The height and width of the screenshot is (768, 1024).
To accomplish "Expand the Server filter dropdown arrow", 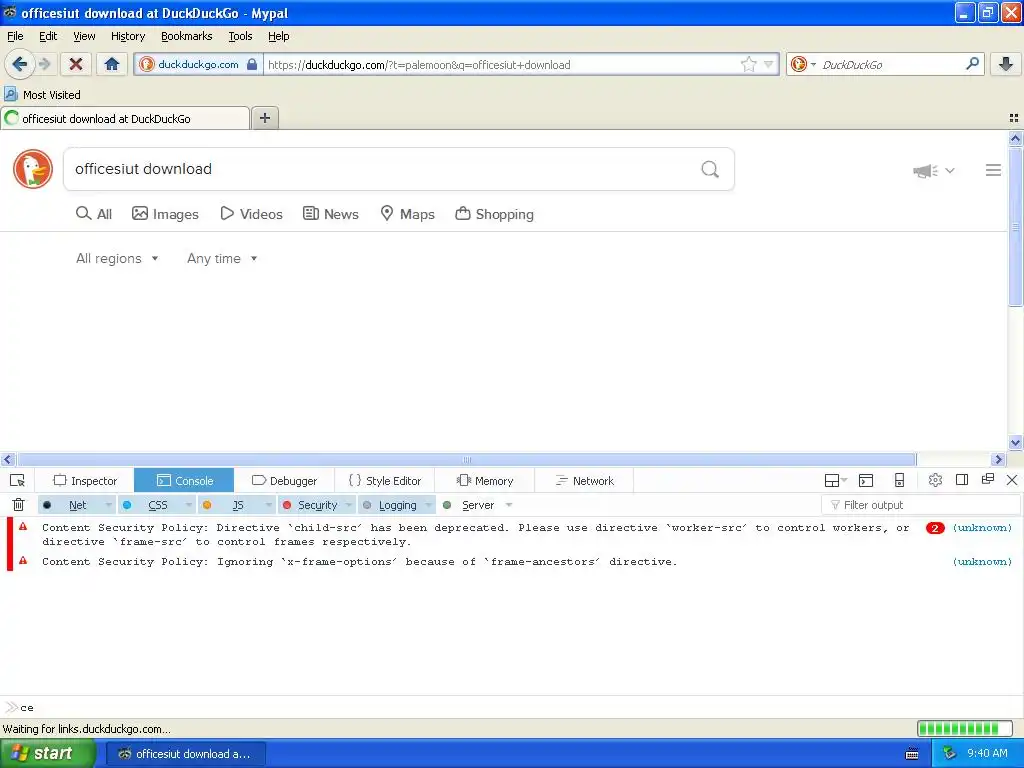I will coord(509,505).
